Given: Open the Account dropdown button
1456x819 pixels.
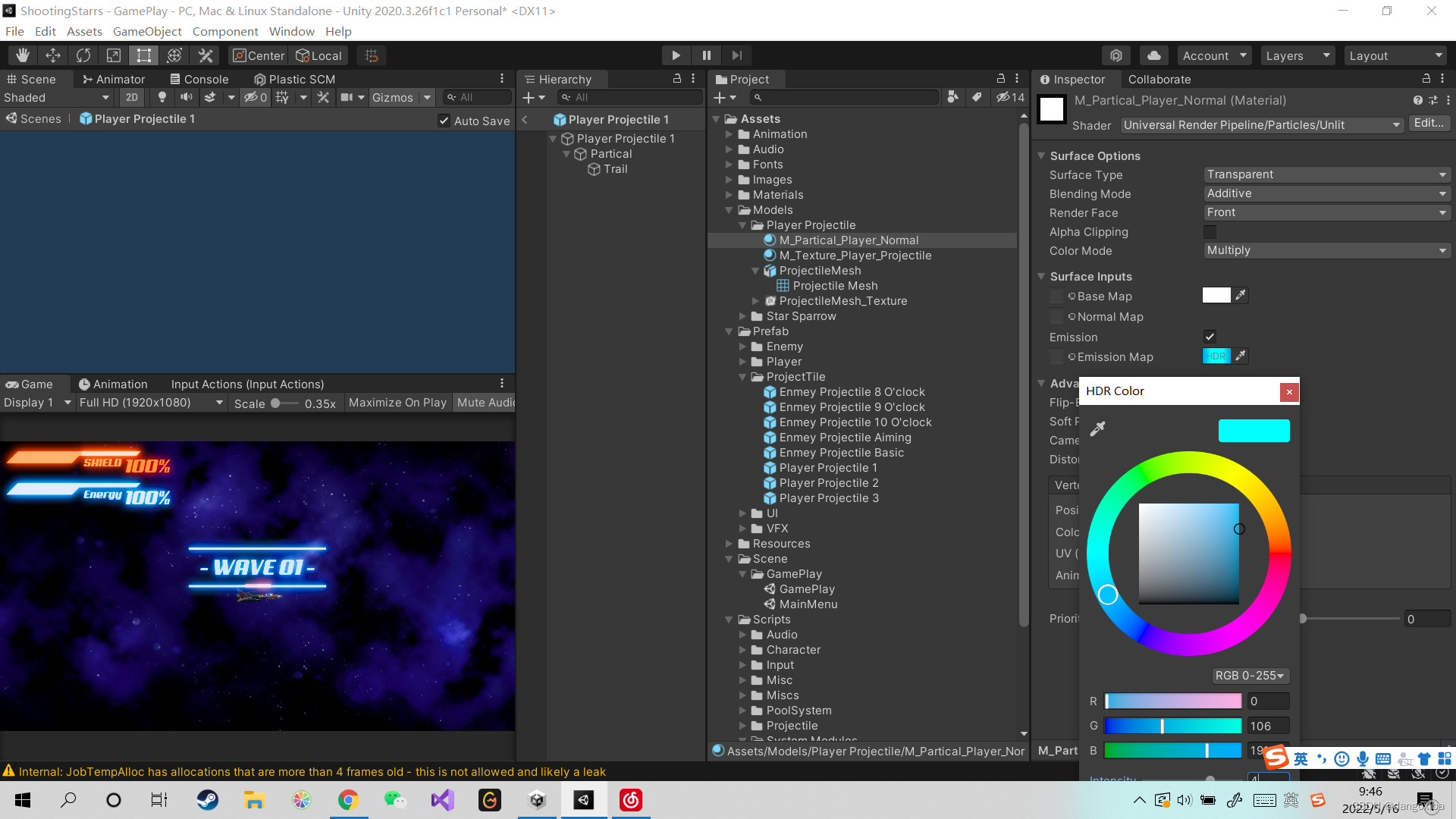Looking at the screenshot, I should 1214,55.
